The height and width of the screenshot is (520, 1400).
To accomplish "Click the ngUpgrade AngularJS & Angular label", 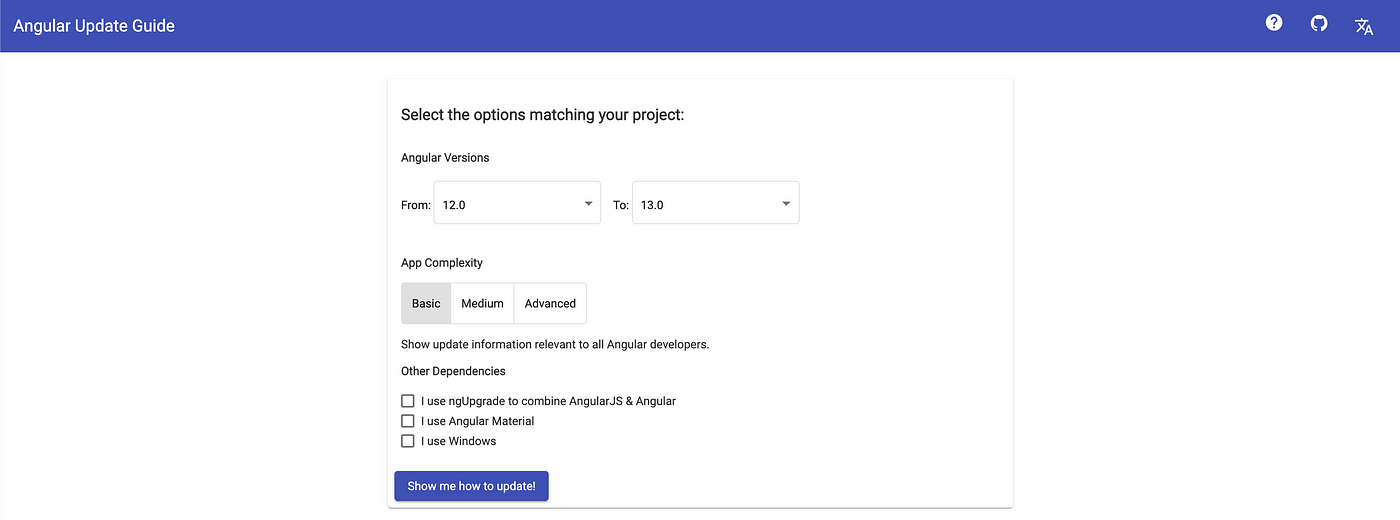I will tap(548, 401).
